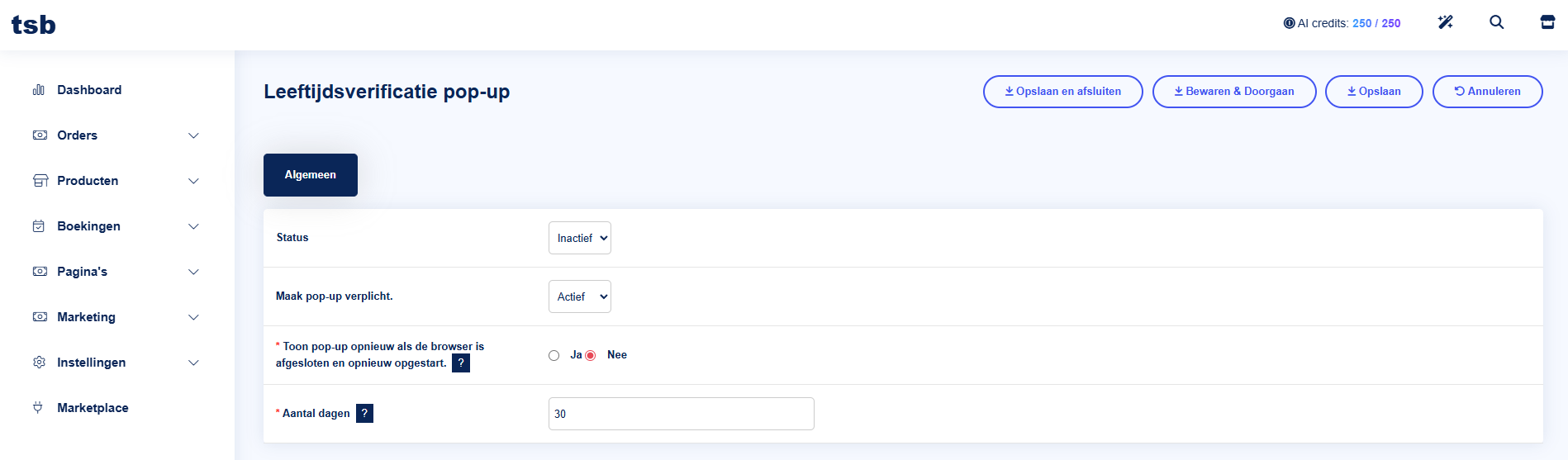Select the Ja radio button
Screen dimensions: 1568x460
pos(554,355)
